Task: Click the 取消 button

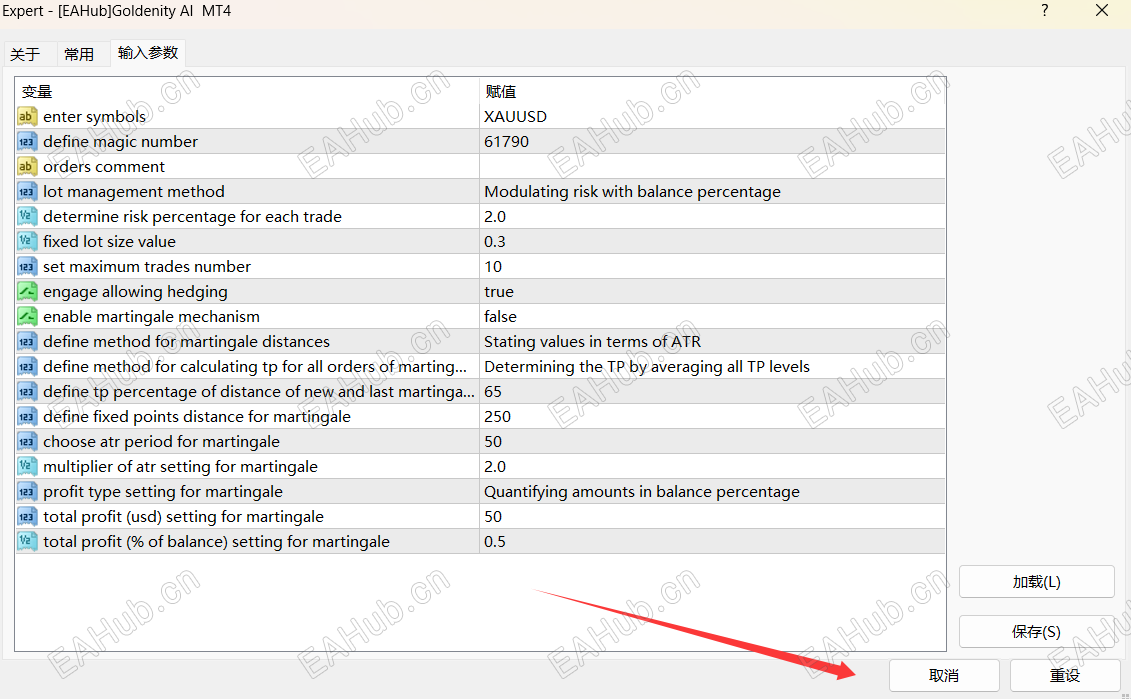Action: [944, 675]
